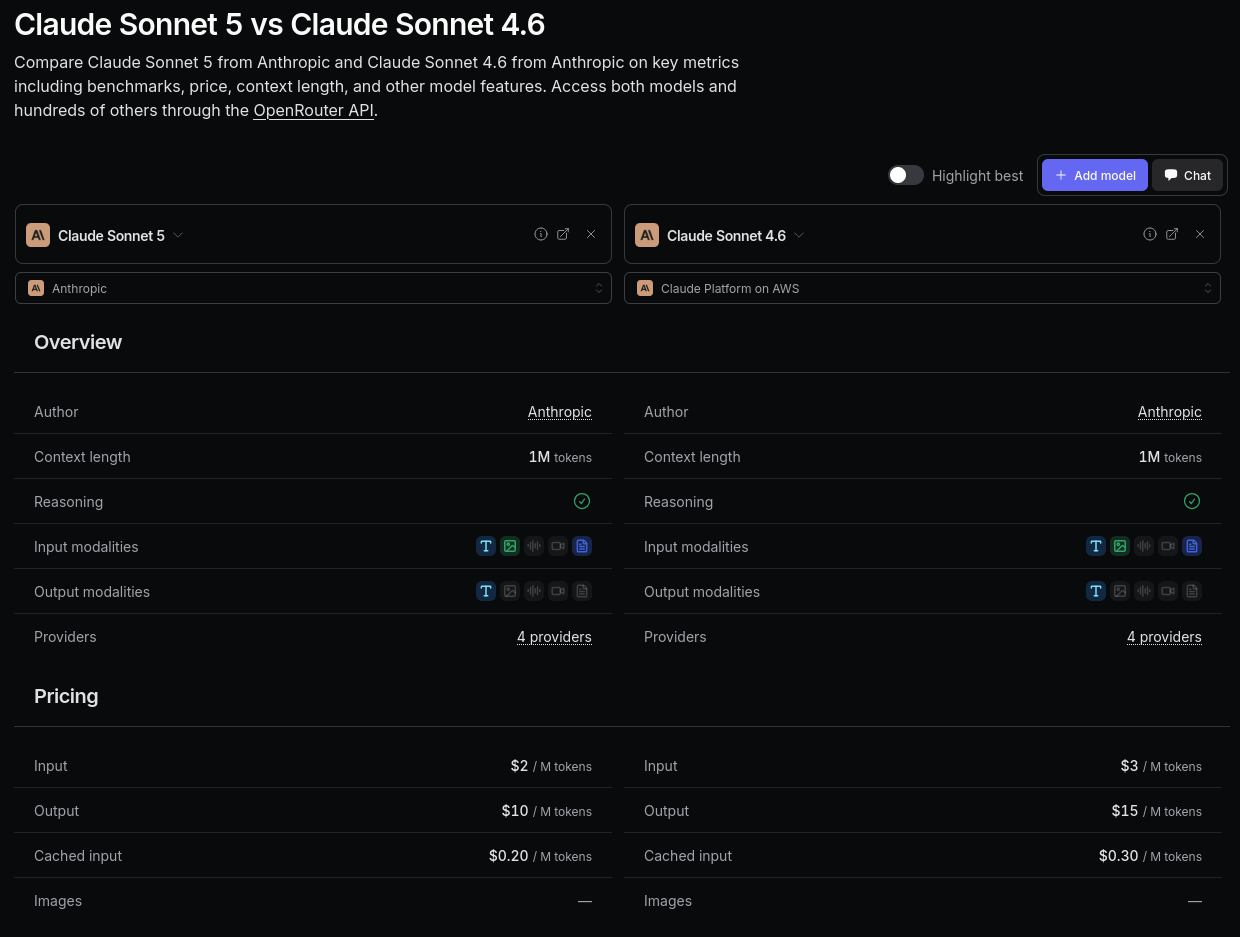This screenshot has height=937, width=1240.
Task: Click the Add model button
Action: 1095,175
